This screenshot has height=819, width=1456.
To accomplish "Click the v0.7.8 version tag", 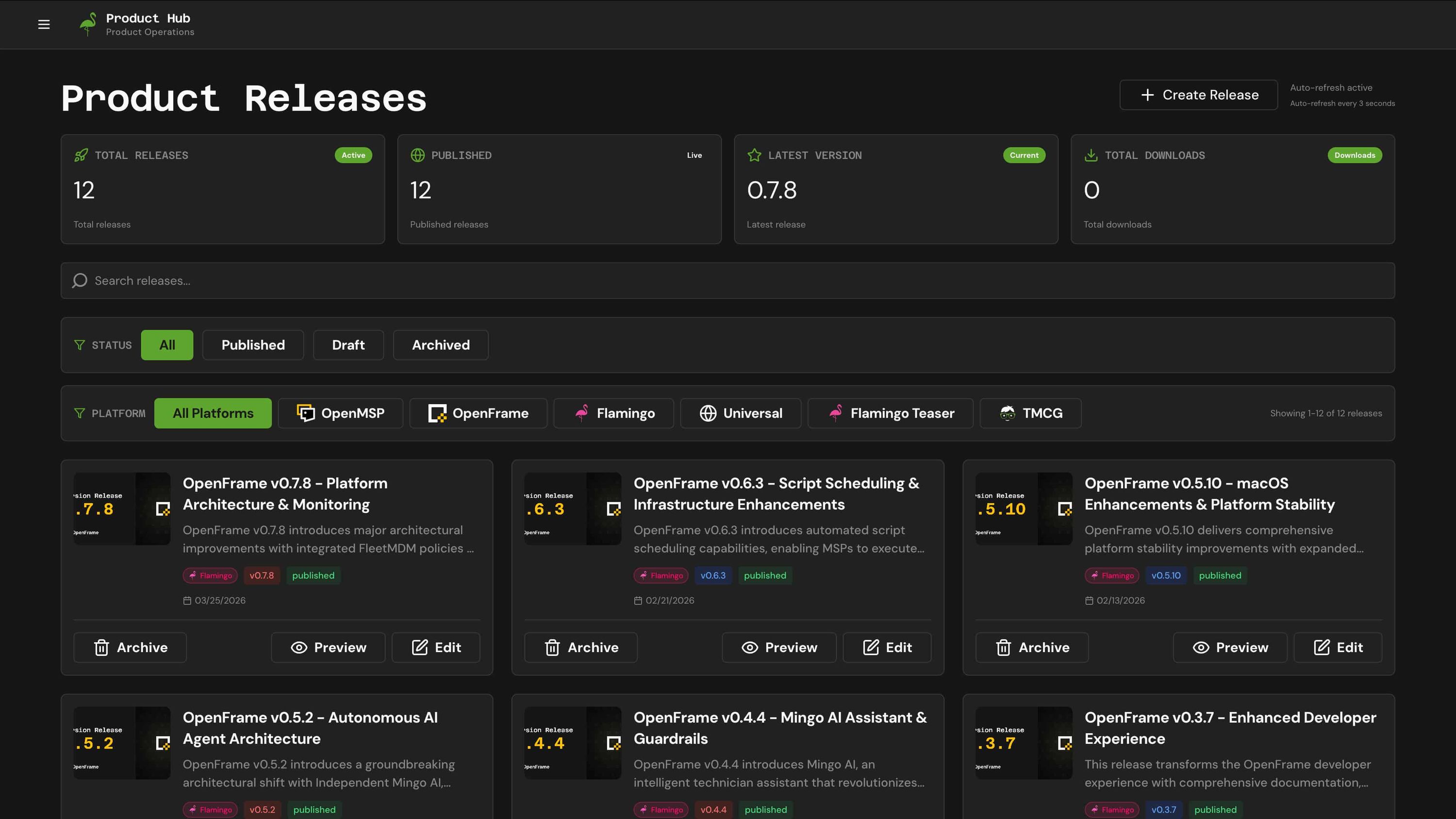I will point(262,576).
